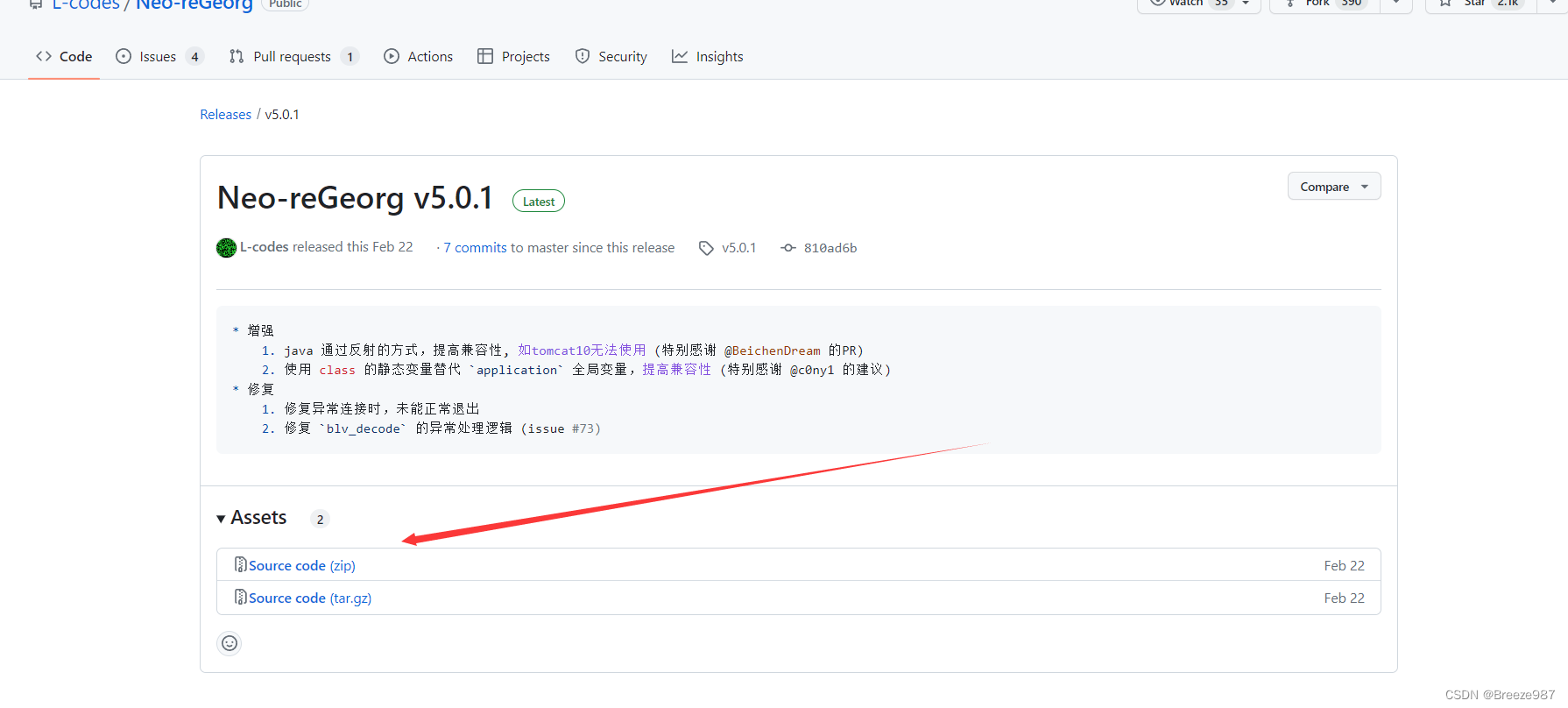Go to the Security tab
Image resolution: width=1568 pixels, height=708 pixels.
coord(611,56)
